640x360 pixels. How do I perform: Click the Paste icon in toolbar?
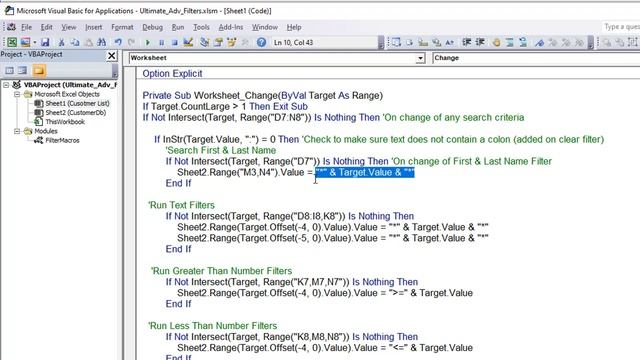pyautogui.click(x=88, y=42)
